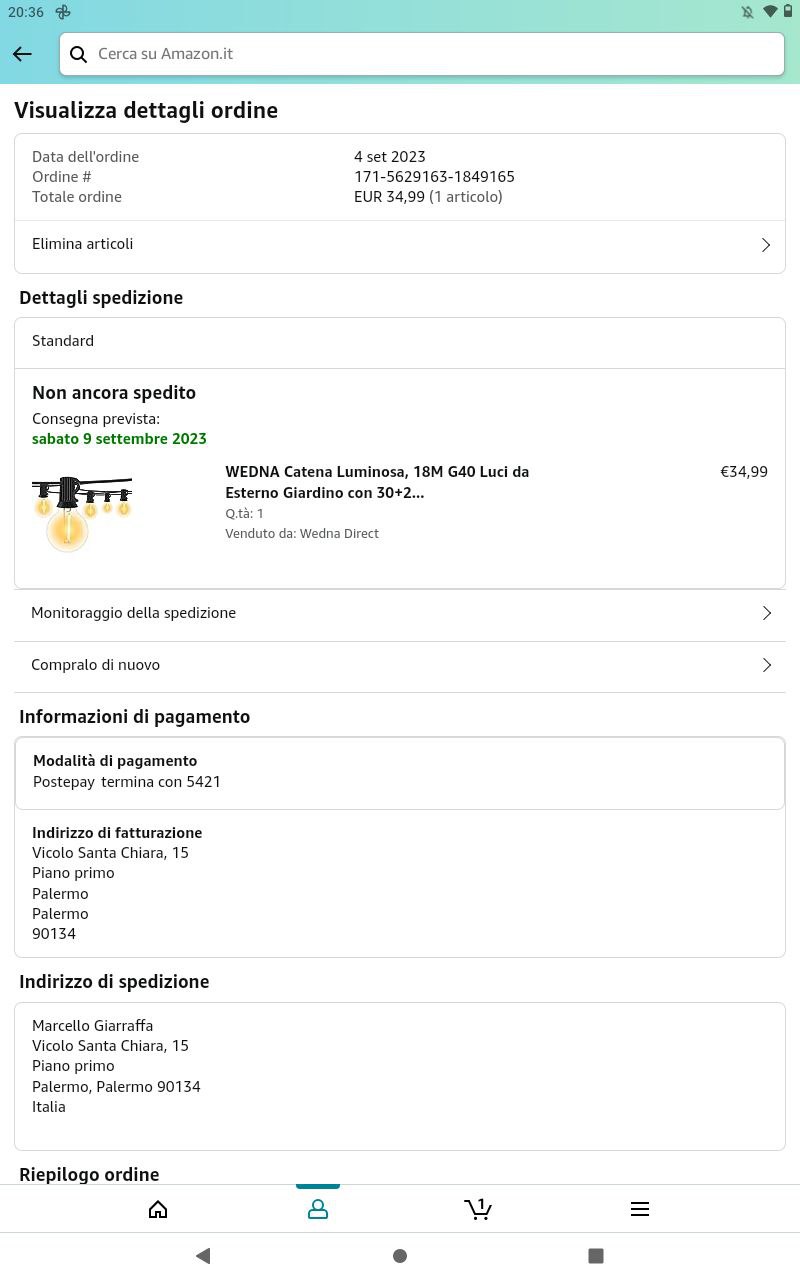Viewport: 800px width, 1280px height.
Task: Select Elimina articoli row
Action: [400, 245]
